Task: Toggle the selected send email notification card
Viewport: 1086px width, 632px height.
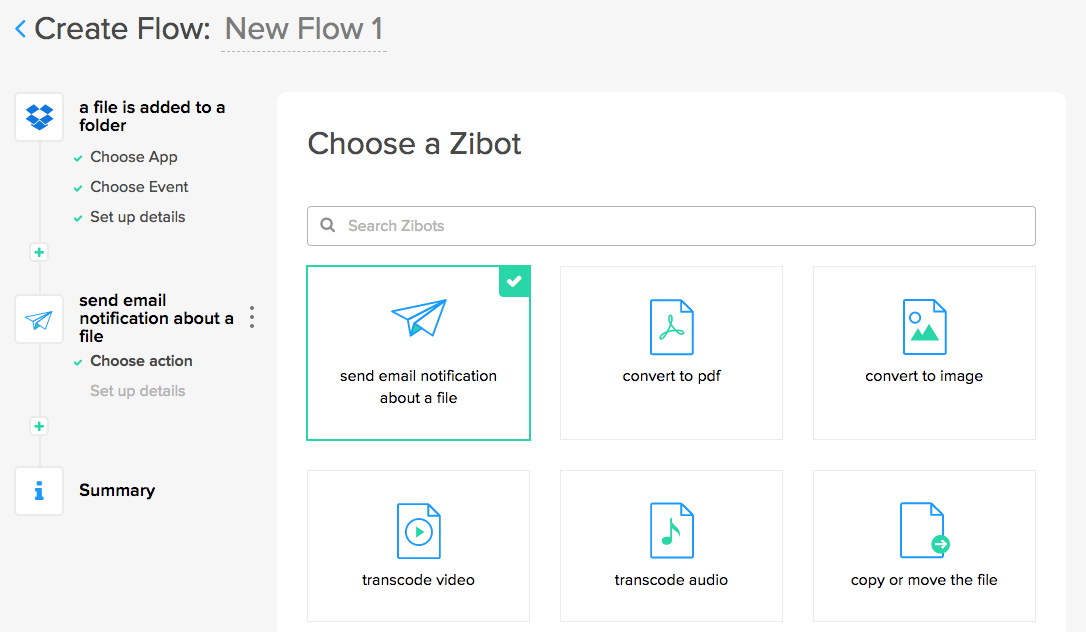Action: (418, 352)
